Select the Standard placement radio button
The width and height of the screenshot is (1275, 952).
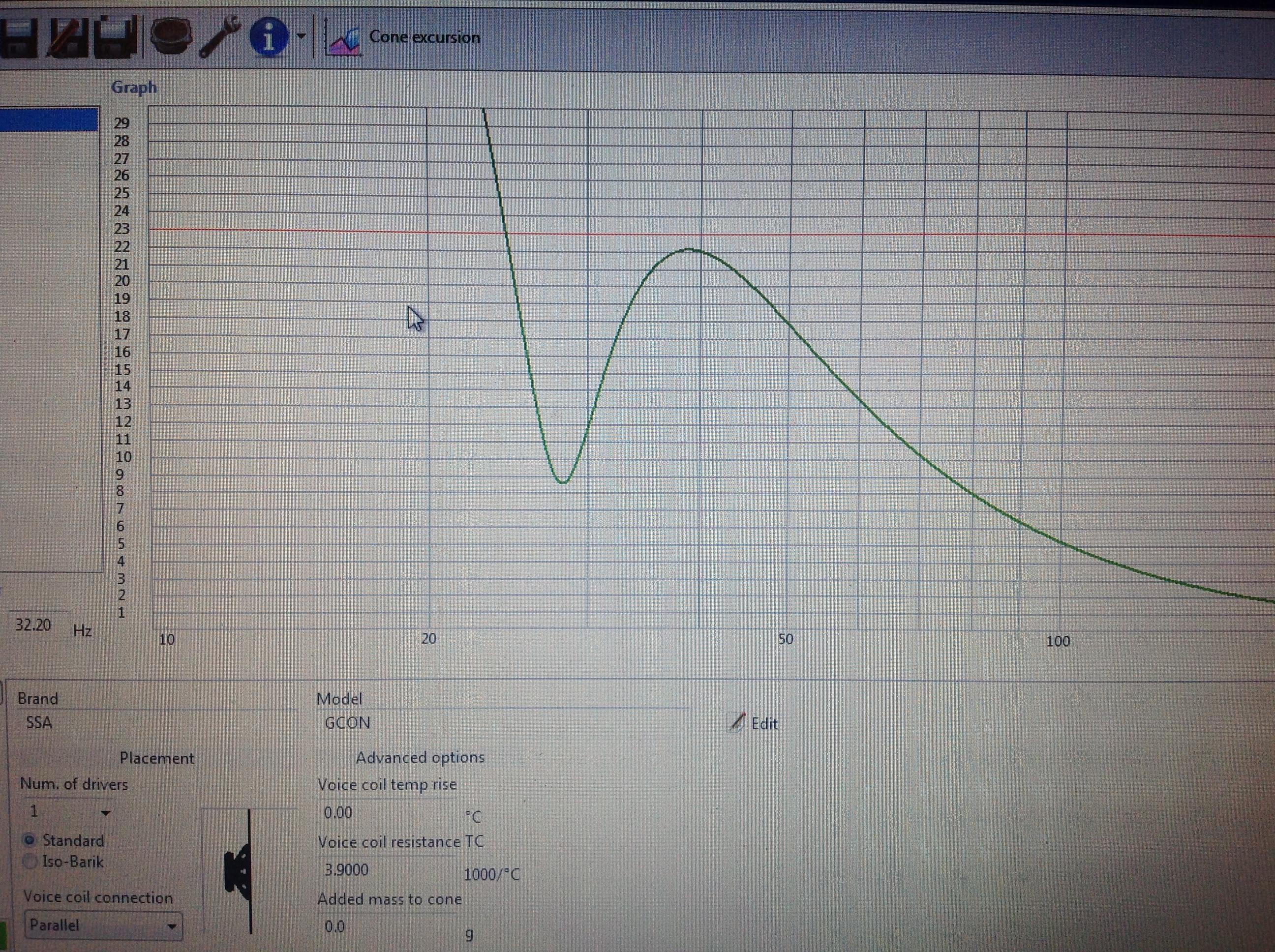coord(30,841)
